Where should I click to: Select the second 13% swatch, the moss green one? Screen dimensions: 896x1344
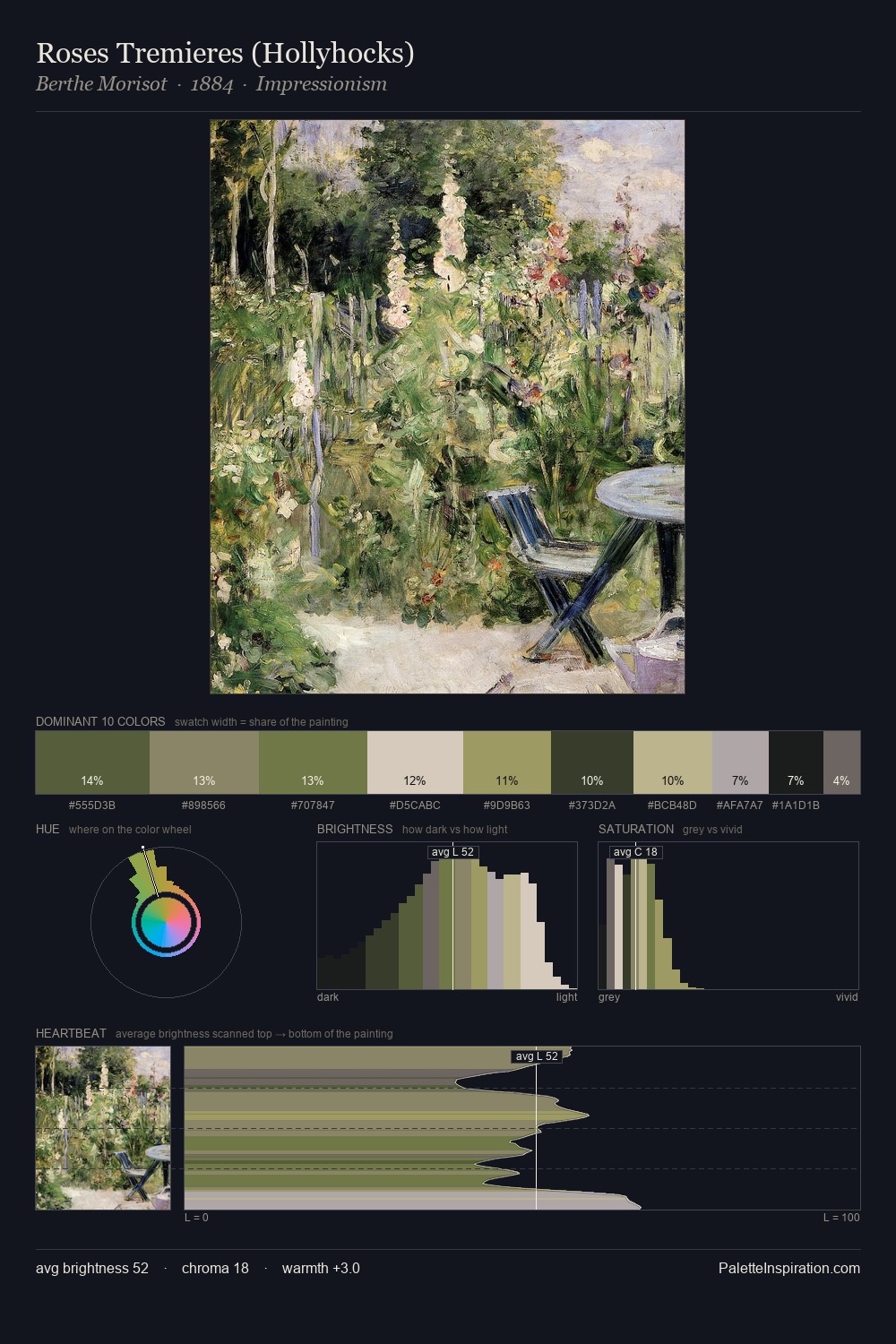tap(313, 762)
